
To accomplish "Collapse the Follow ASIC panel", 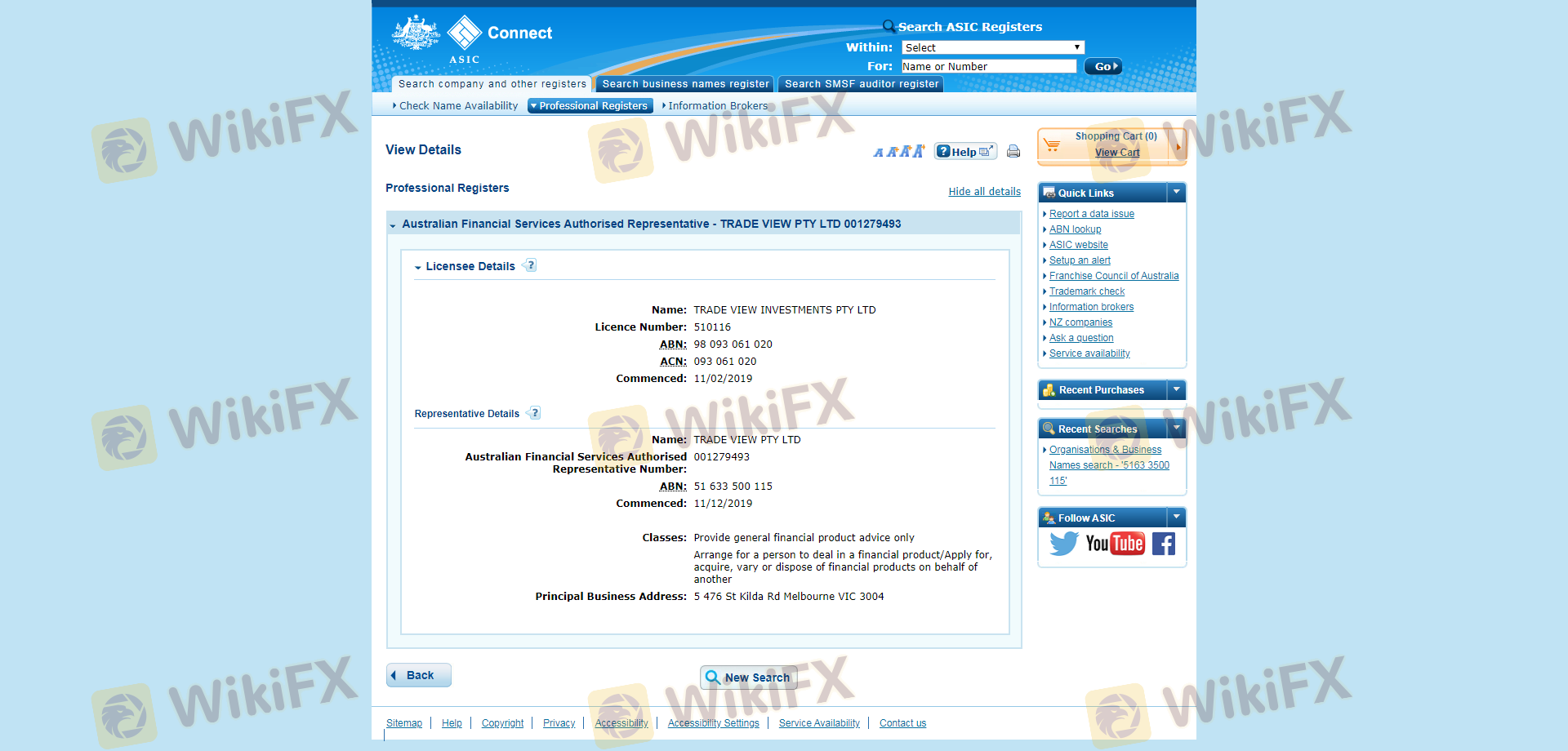I will coord(1176,518).
